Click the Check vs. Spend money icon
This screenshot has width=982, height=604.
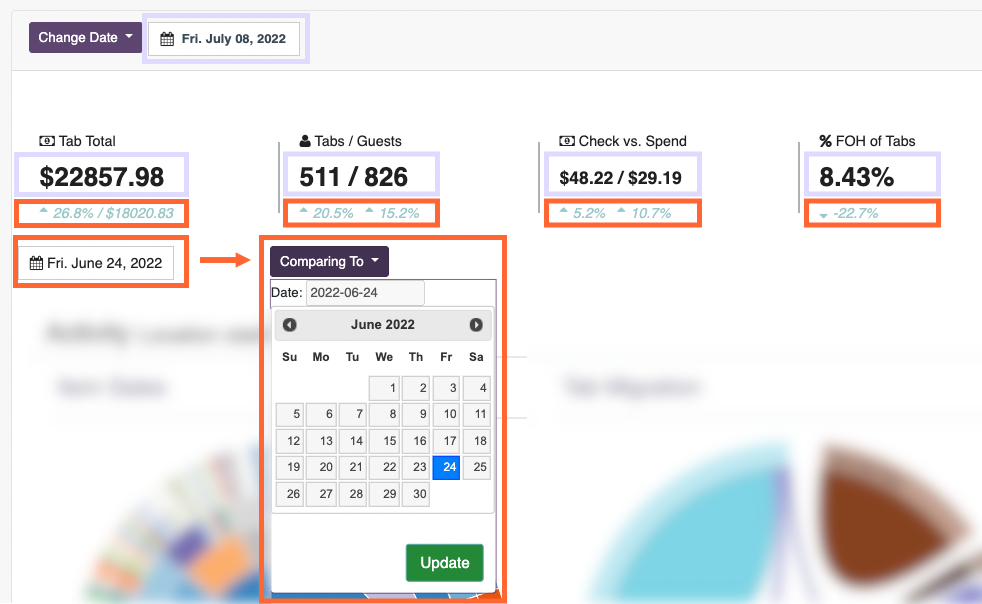567,141
